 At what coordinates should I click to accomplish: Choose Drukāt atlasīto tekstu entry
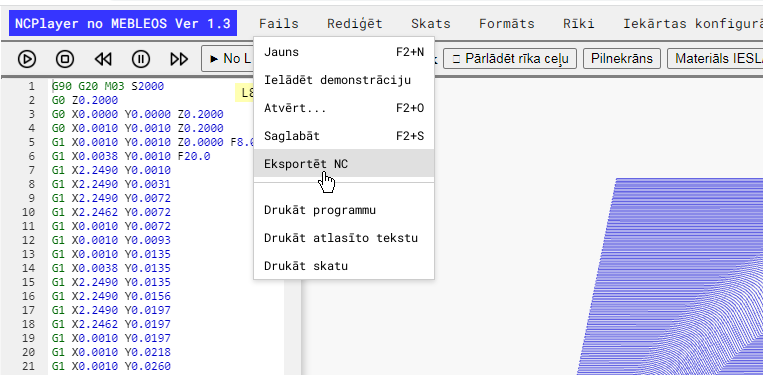click(x=344, y=238)
